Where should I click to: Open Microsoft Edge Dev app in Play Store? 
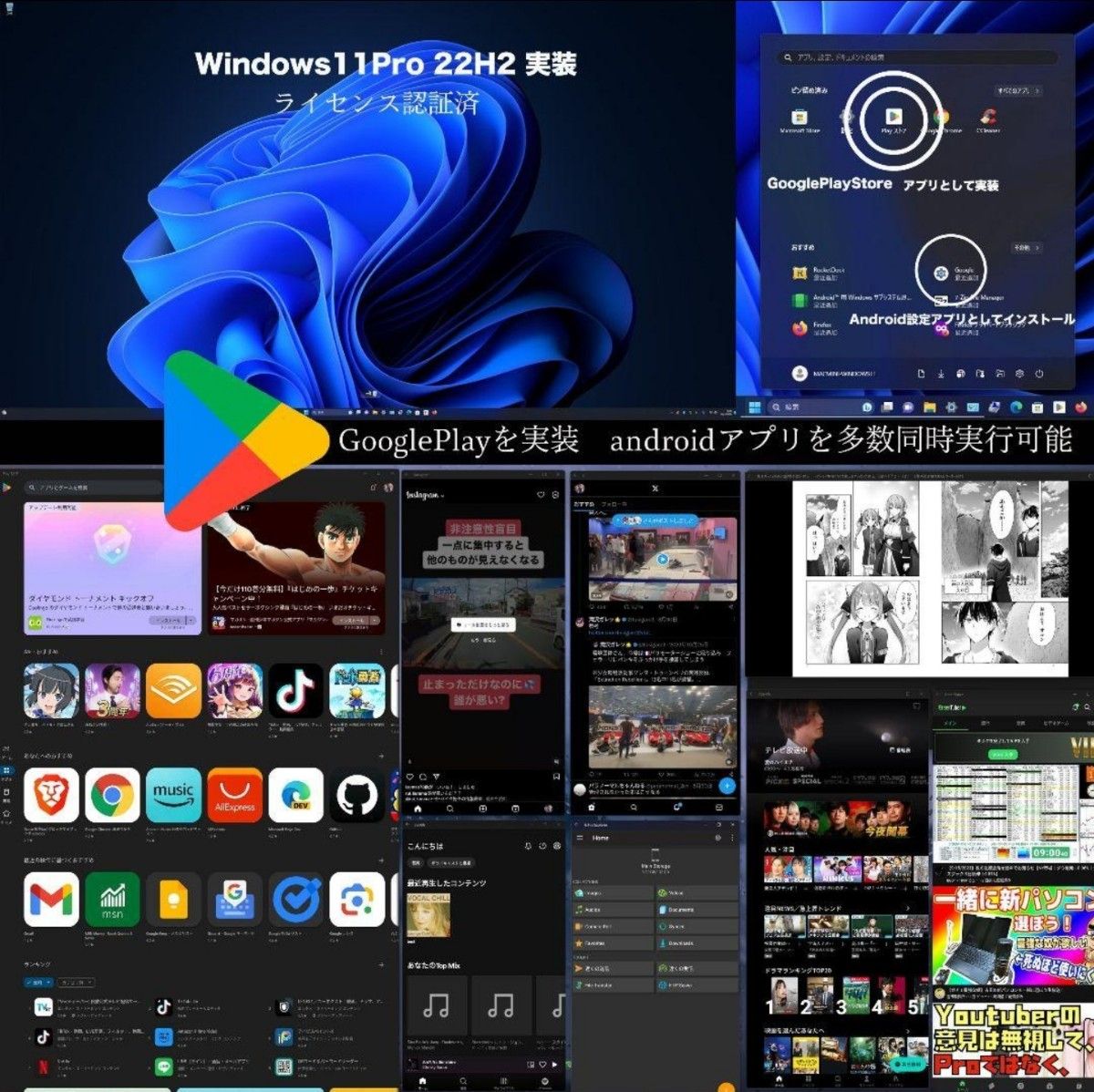(295, 796)
